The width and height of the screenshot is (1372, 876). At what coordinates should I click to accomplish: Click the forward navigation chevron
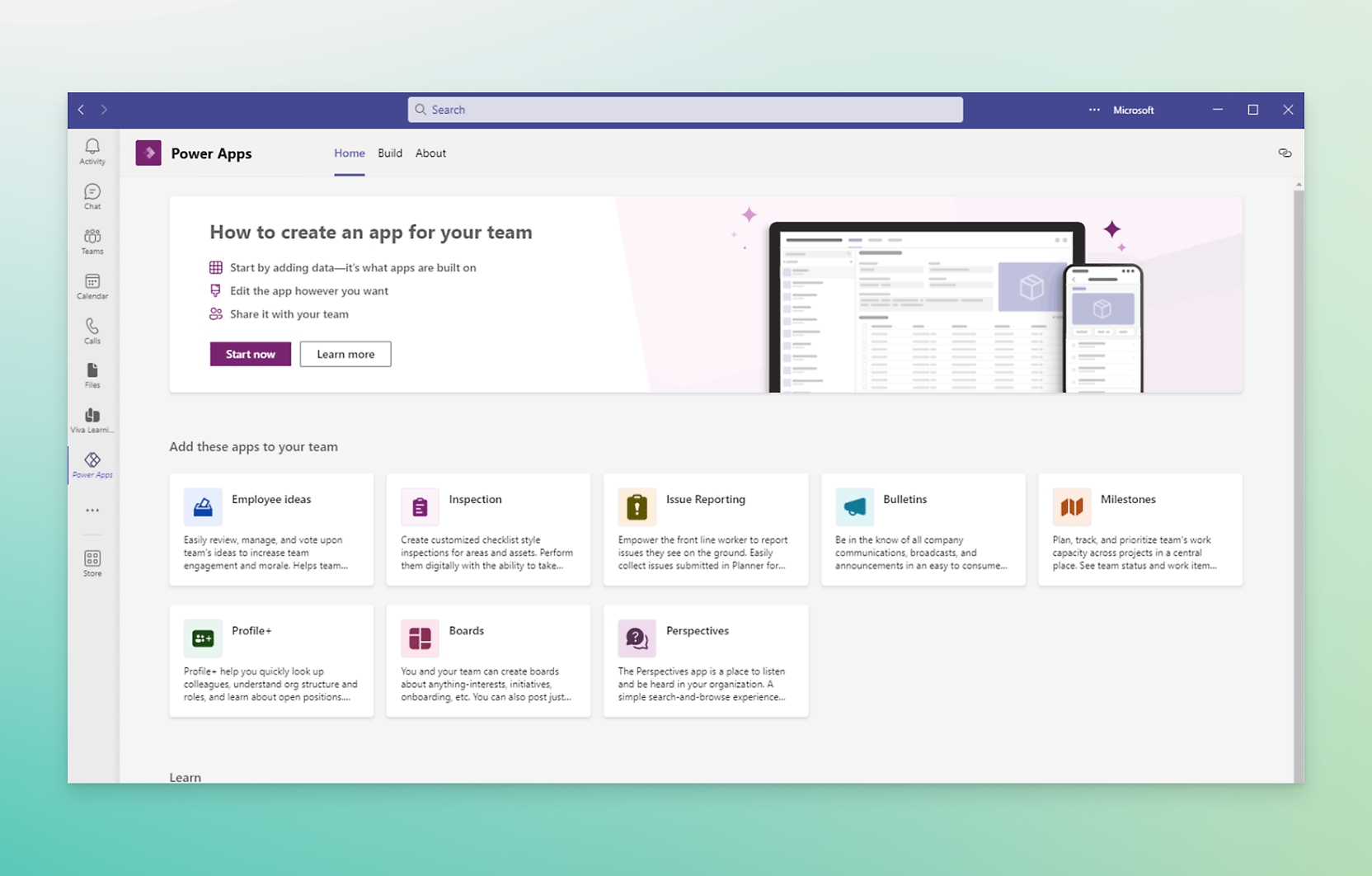tap(104, 109)
